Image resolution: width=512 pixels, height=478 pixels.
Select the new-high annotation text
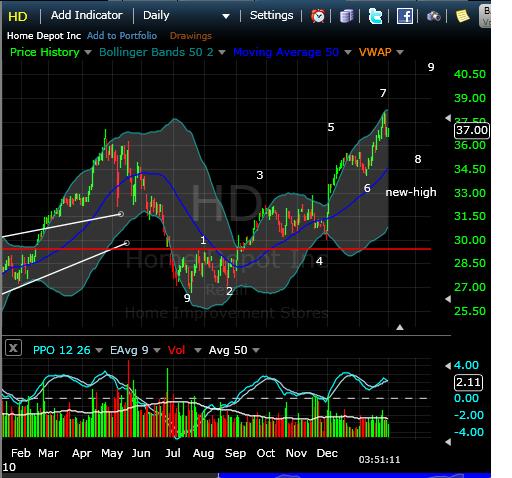click(x=411, y=192)
